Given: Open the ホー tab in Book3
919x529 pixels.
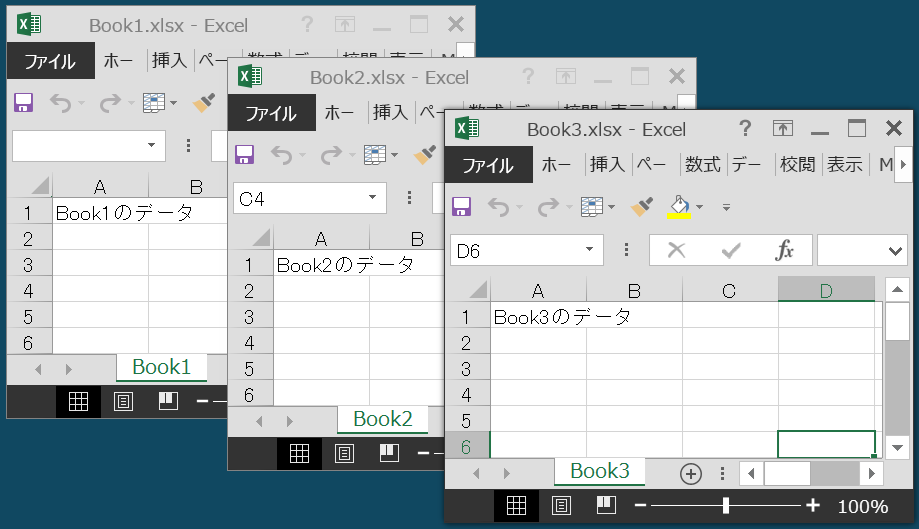Looking at the screenshot, I should [556, 165].
